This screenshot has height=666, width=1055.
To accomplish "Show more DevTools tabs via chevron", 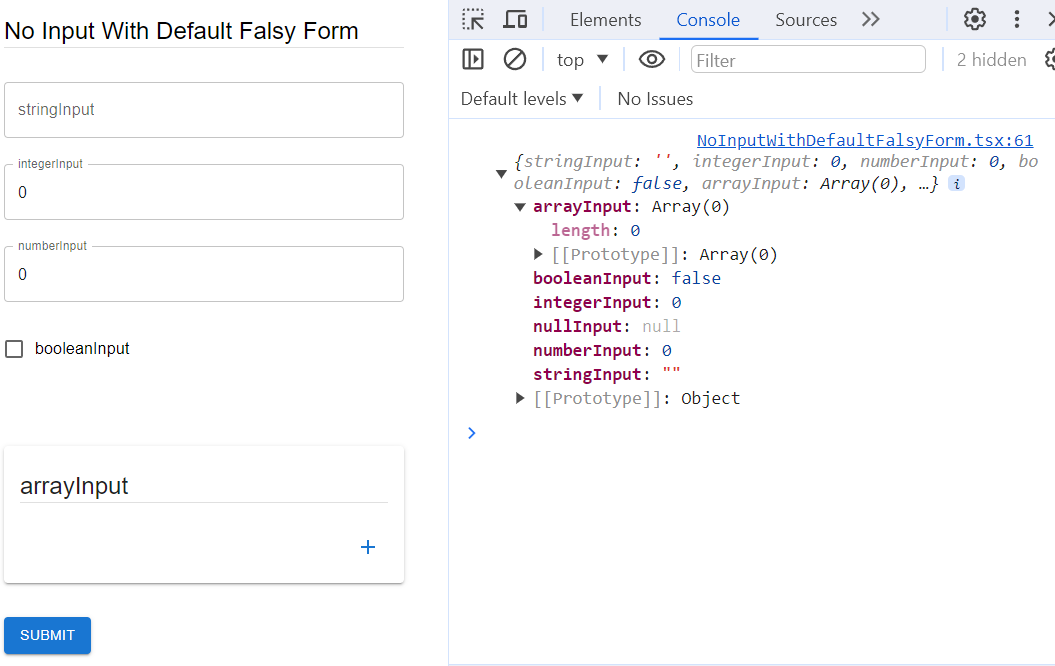I will [x=870, y=19].
